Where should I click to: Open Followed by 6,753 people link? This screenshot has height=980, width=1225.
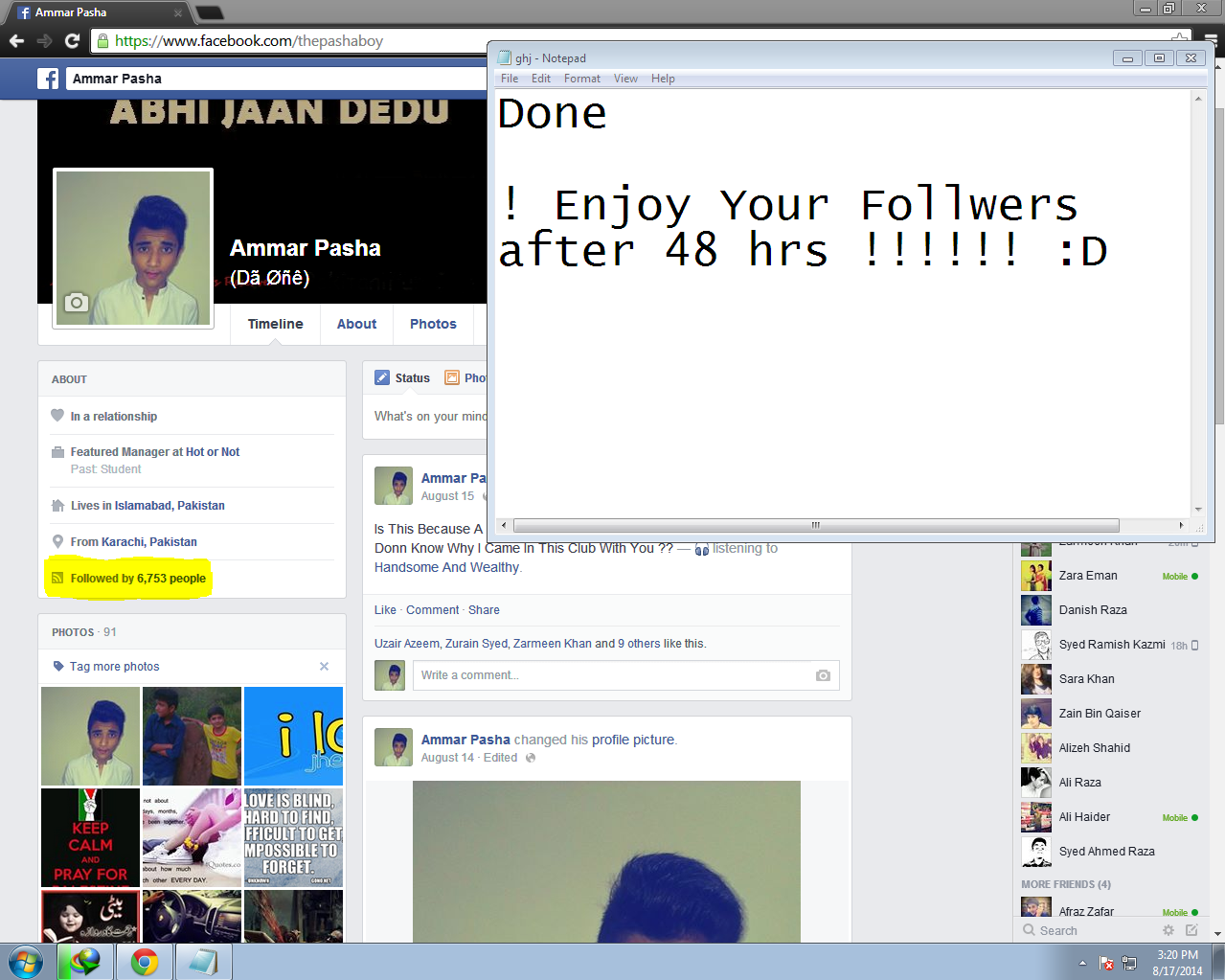[x=138, y=578]
